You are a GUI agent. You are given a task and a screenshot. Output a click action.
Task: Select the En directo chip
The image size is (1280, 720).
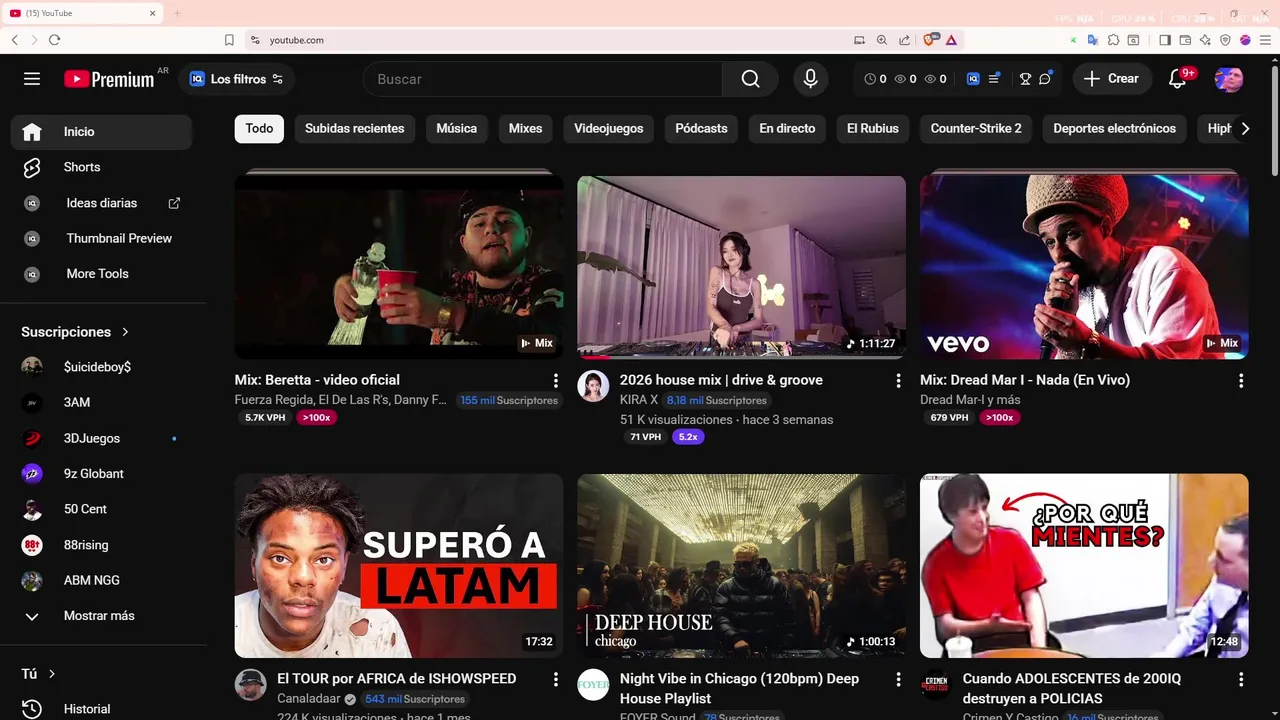click(x=787, y=128)
